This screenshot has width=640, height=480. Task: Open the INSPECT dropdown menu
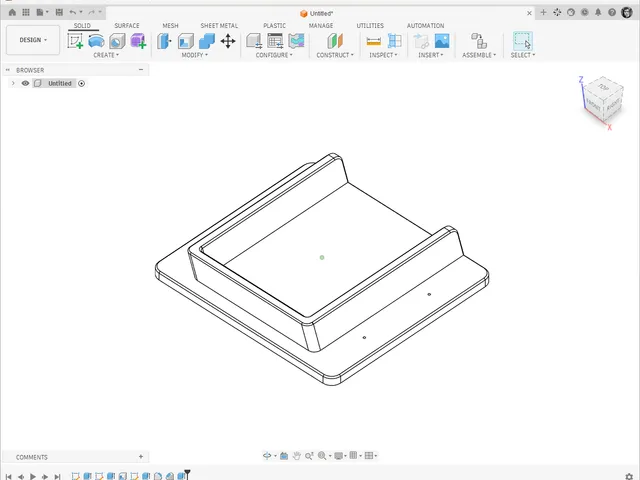click(x=383, y=55)
